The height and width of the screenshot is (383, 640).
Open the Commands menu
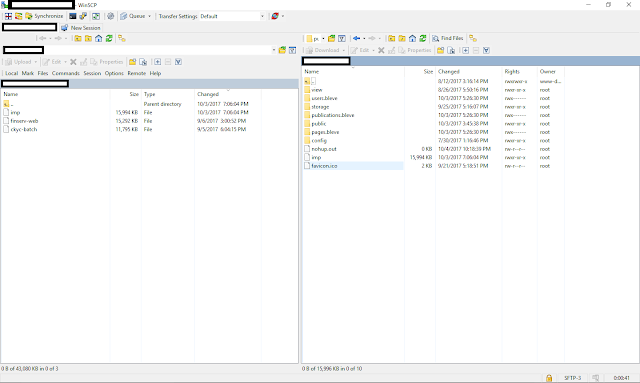pyautogui.click(x=66, y=73)
